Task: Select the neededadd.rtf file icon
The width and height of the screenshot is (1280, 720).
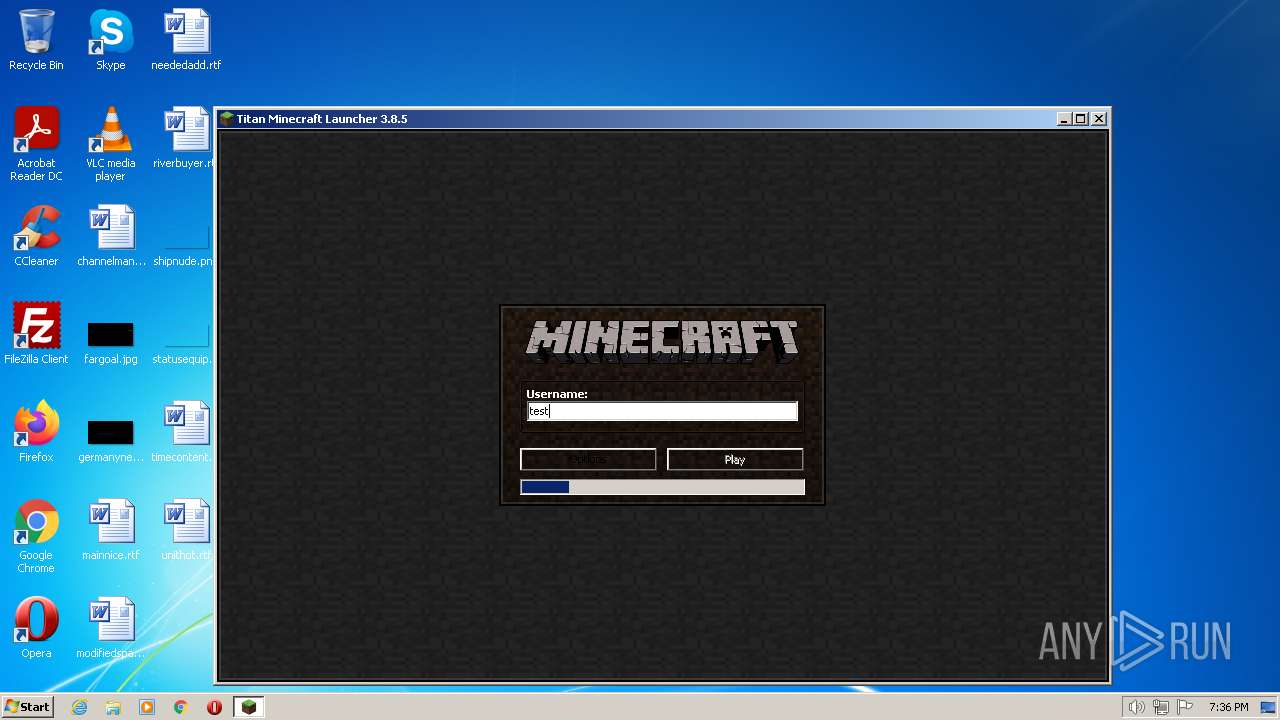Action: click(186, 40)
